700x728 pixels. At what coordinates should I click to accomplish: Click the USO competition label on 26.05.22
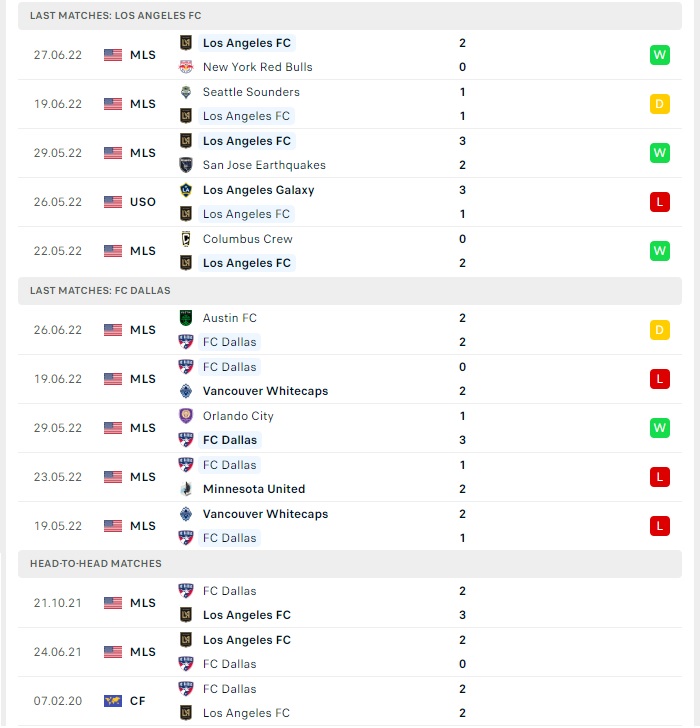click(x=143, y=202)
